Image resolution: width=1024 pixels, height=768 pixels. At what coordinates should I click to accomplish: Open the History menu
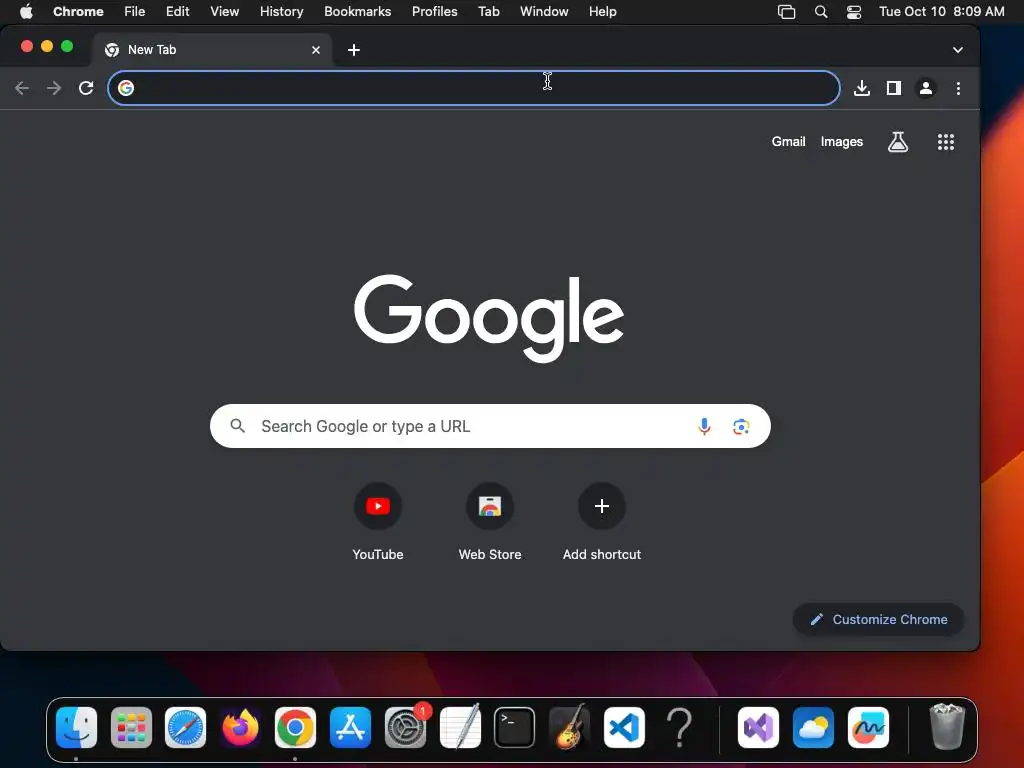pos(281,11)
